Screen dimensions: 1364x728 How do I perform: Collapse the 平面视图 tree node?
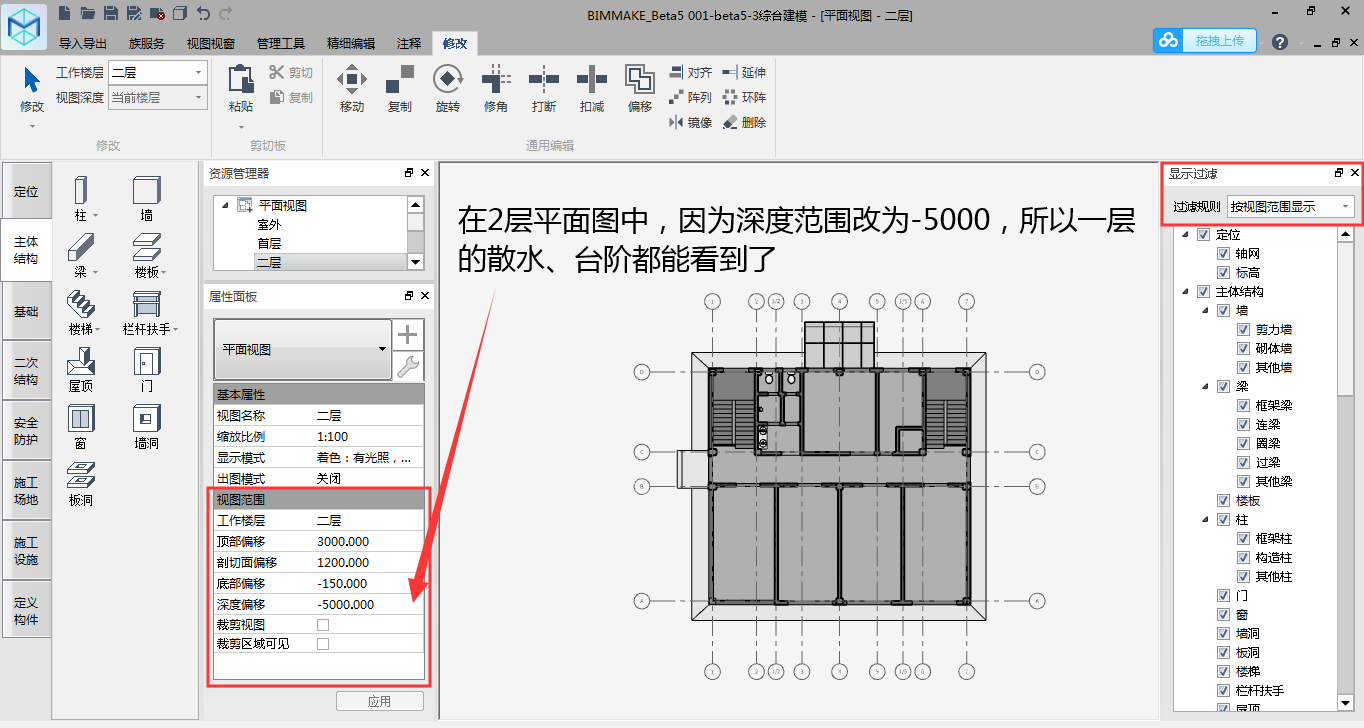click(225, 206)
